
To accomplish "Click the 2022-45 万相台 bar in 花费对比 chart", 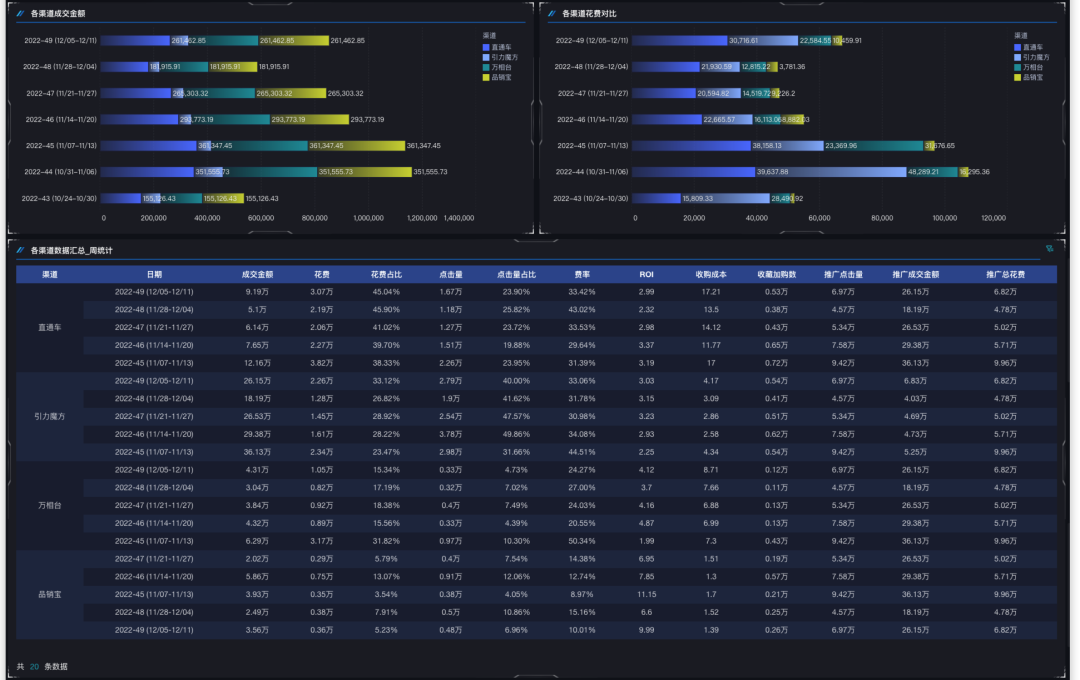I will [x=873, y=145].
